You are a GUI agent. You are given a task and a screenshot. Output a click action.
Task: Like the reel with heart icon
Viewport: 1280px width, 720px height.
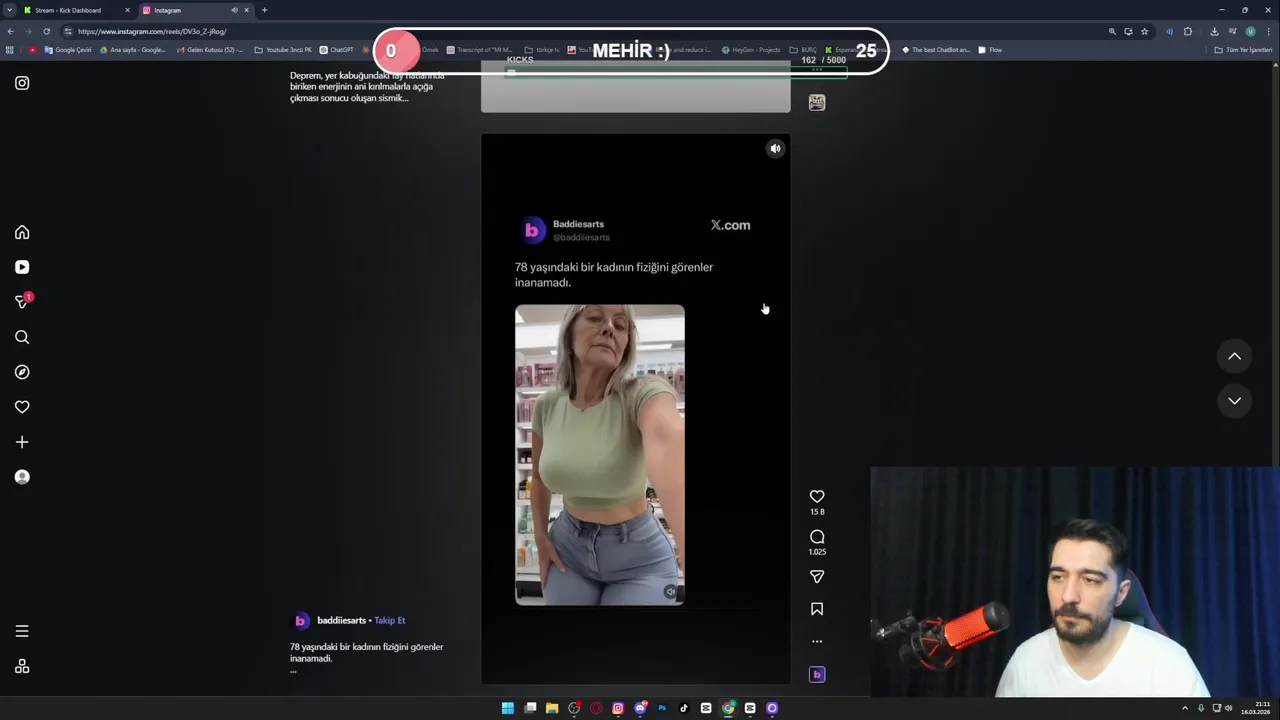coord(817,496)
